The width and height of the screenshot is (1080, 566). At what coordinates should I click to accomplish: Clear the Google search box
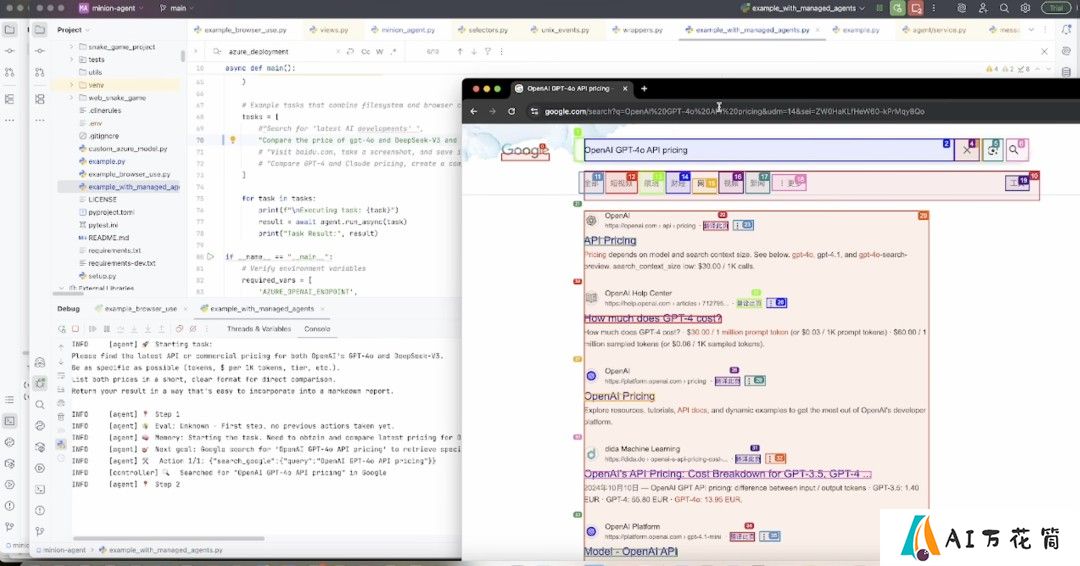coord(968,149)
